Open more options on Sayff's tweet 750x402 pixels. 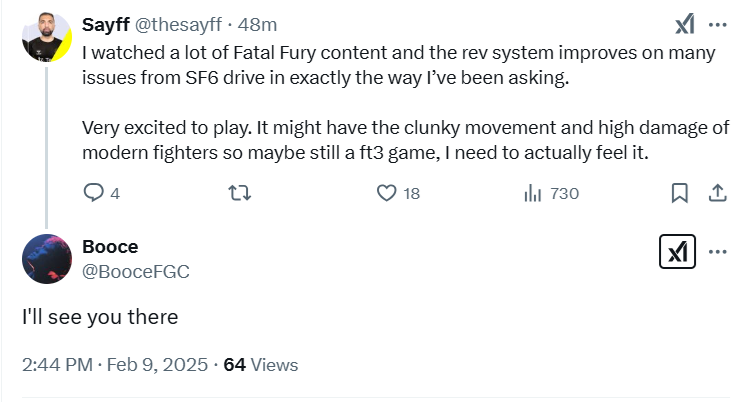[x=717, y=24]
